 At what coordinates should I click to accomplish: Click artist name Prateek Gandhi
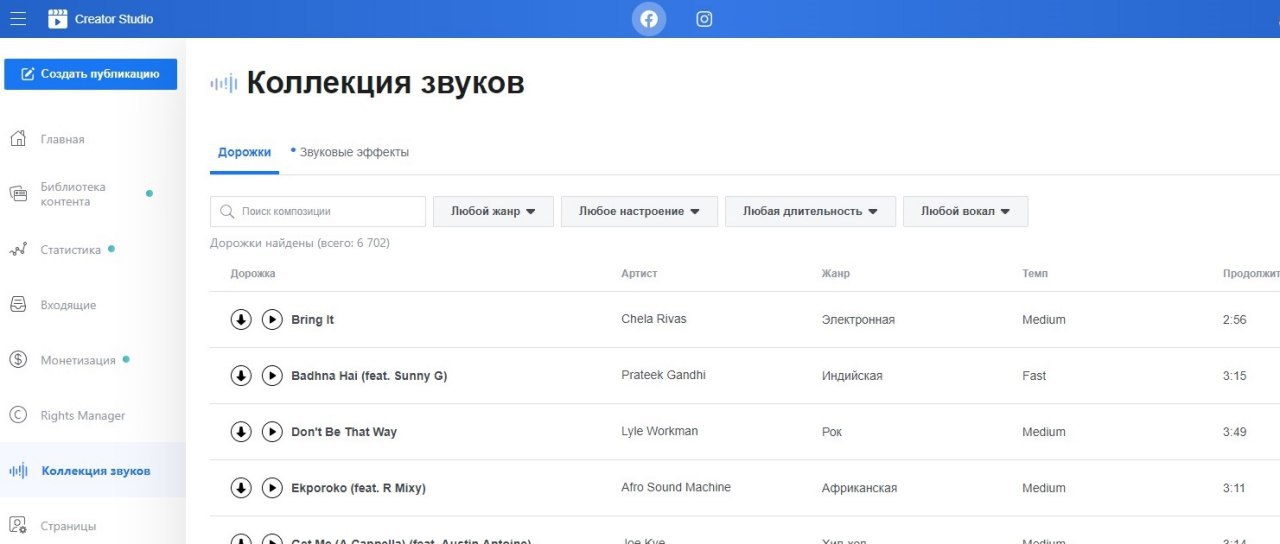coord(663,375)
